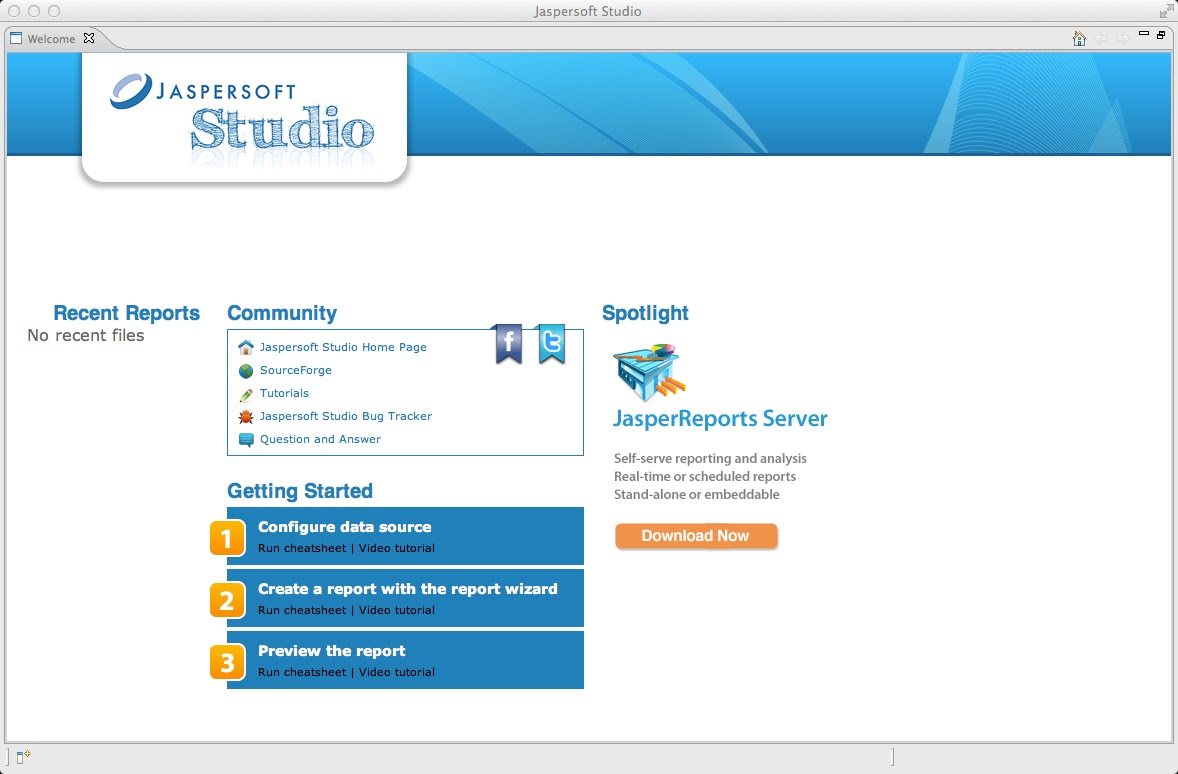Image resolution: width=1178 pixels, height=774 pixels.
Task: Click the orange number 1 badge
Action: click(x=228, y=538)
